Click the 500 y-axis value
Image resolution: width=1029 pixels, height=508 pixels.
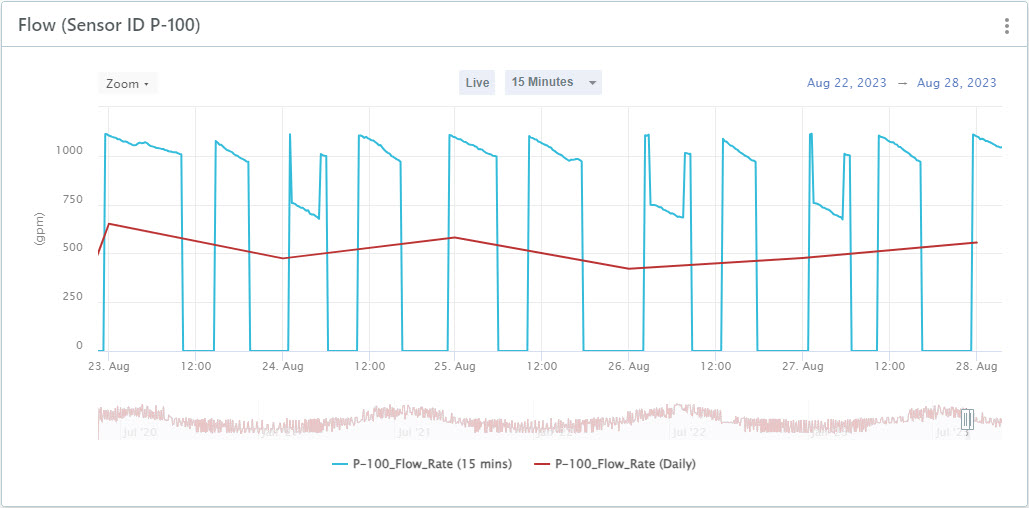(73, 248)
